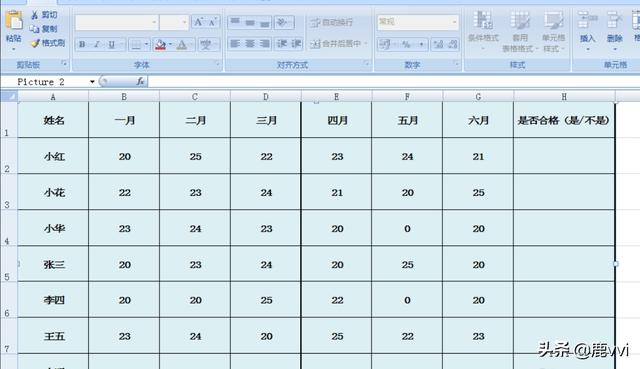This screenshot has height=369, width=640.
Task: Apply the font color A
Action: 182,44
